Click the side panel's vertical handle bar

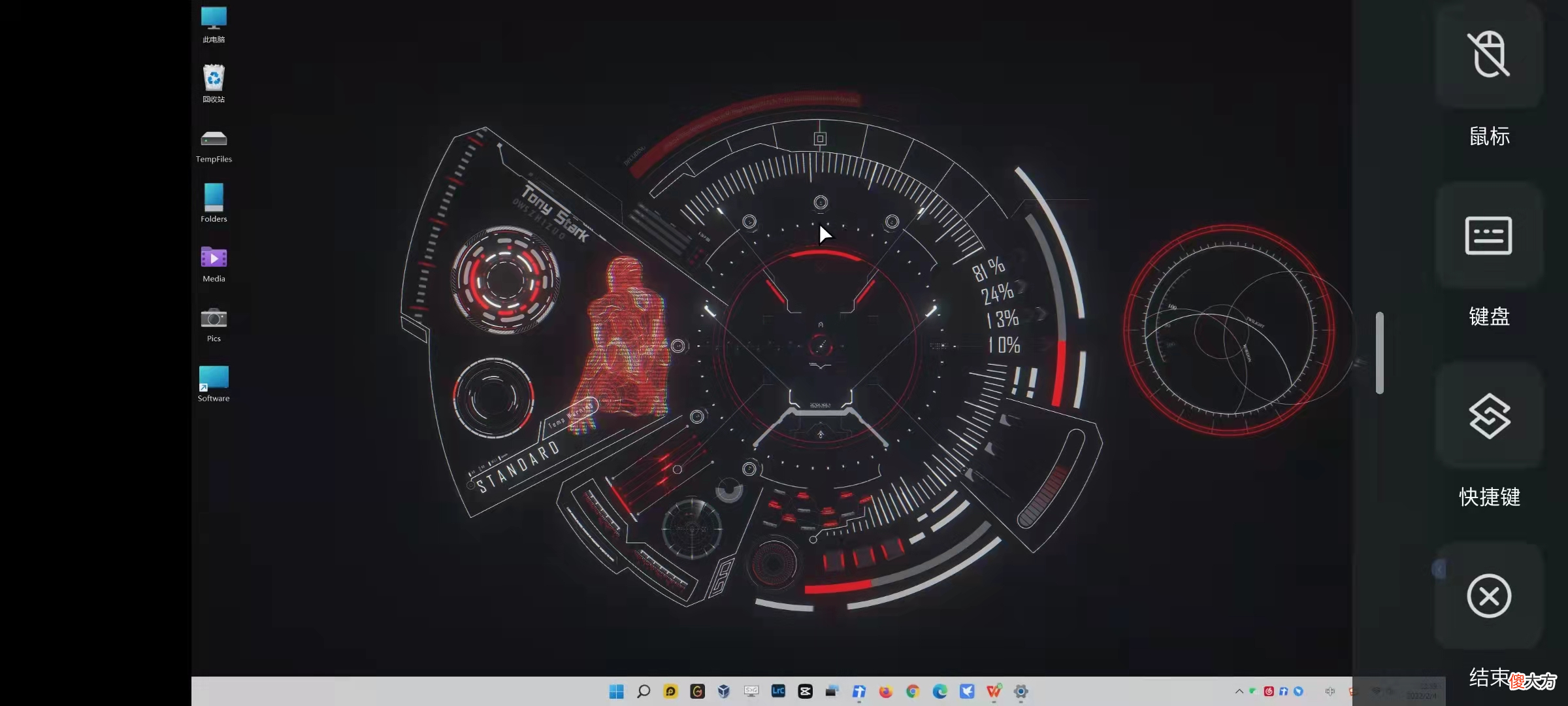1380,353
